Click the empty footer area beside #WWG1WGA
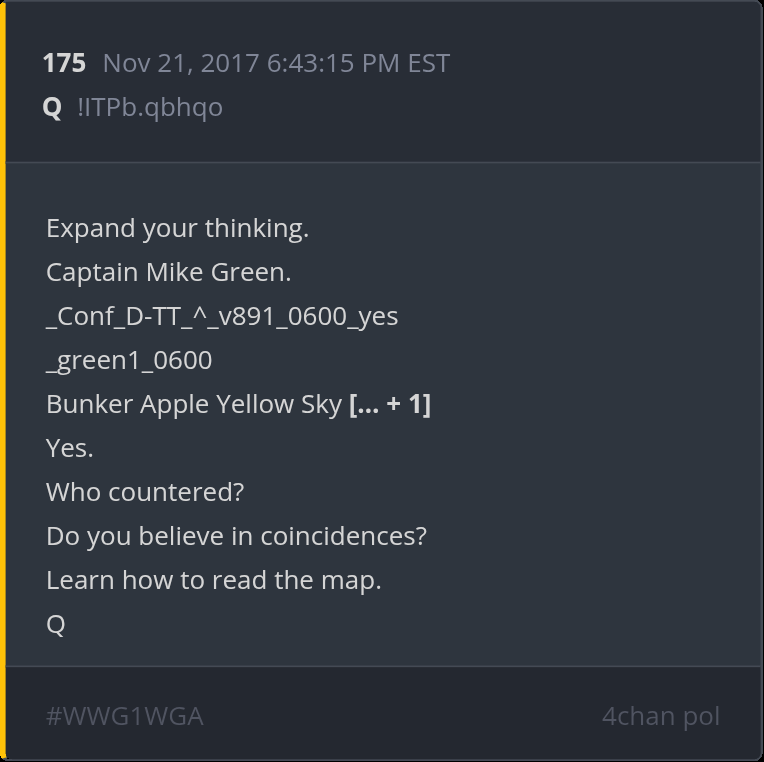 pos(402,716)
